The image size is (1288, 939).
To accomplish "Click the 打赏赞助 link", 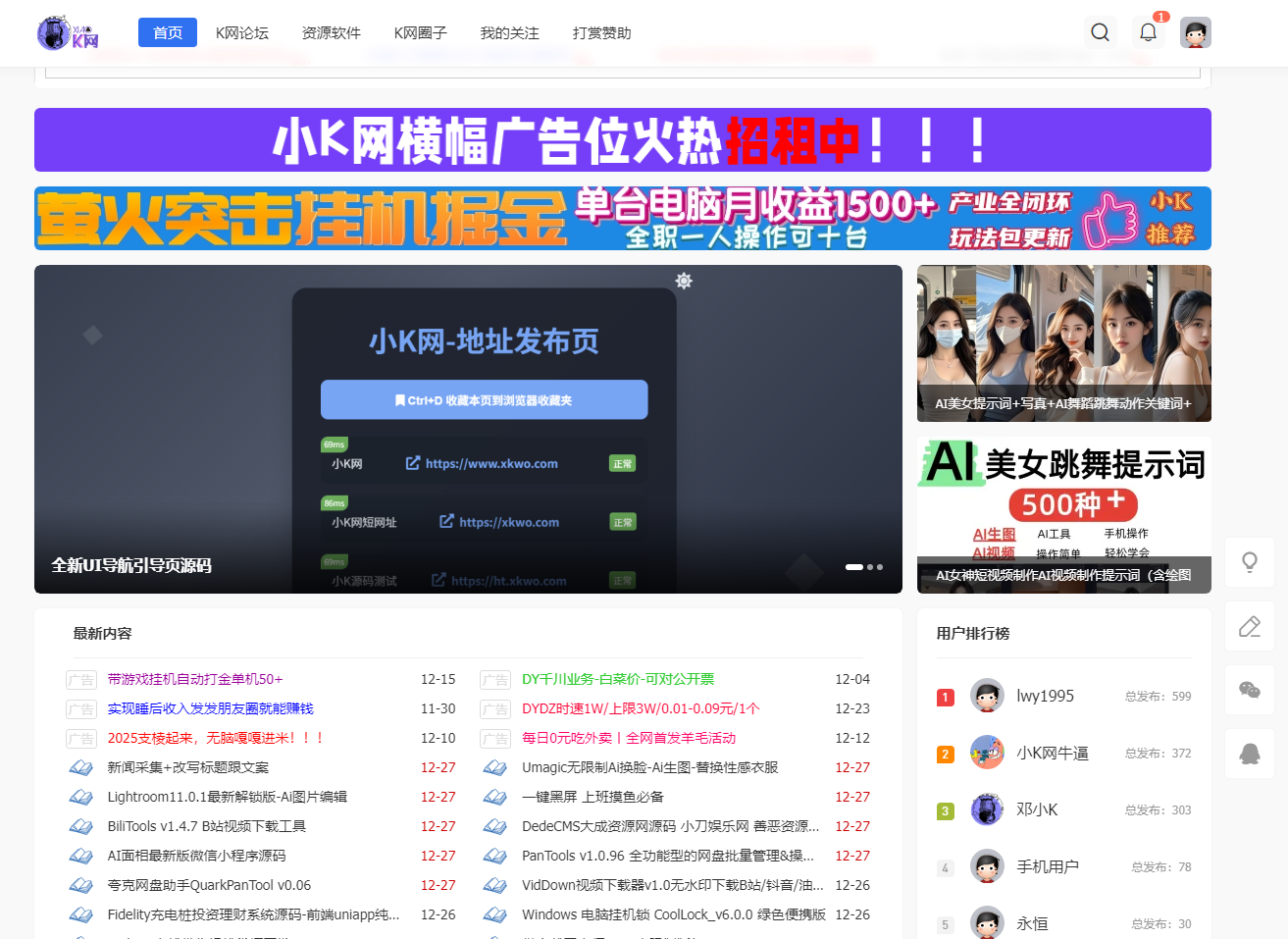I will (x=601, y=32).
